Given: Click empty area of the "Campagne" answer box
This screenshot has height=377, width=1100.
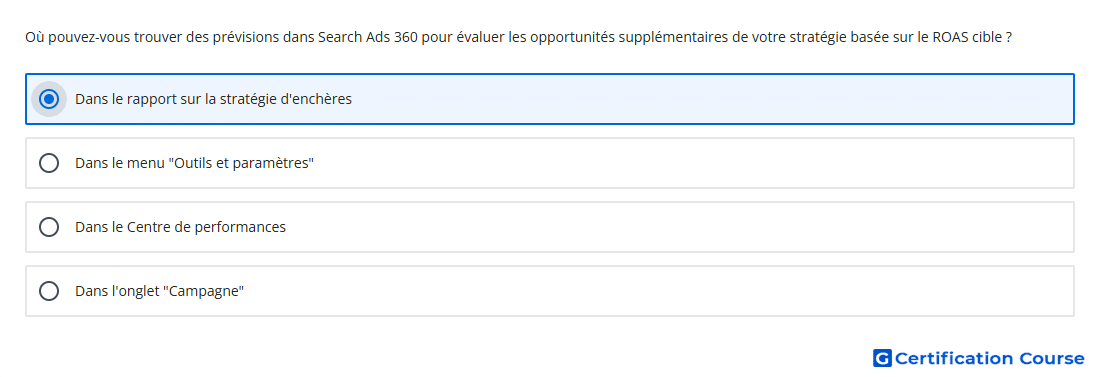Looking at the screenshot, I should click(702, 291).
